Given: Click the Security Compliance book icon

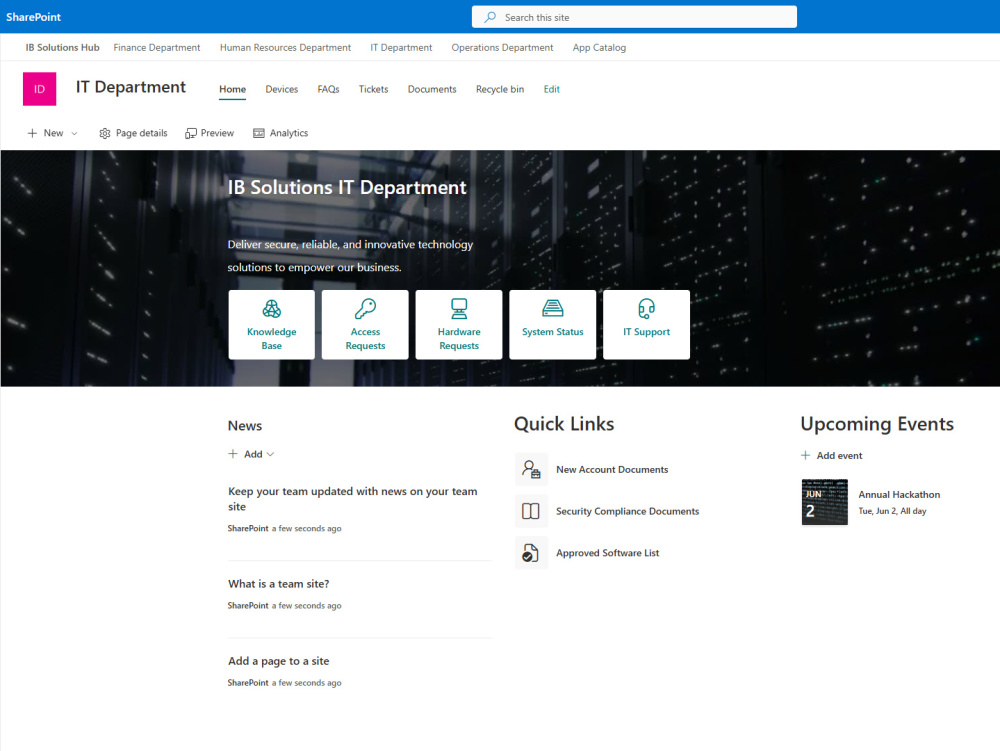Looking at the screenshot, I should [531, 511].
